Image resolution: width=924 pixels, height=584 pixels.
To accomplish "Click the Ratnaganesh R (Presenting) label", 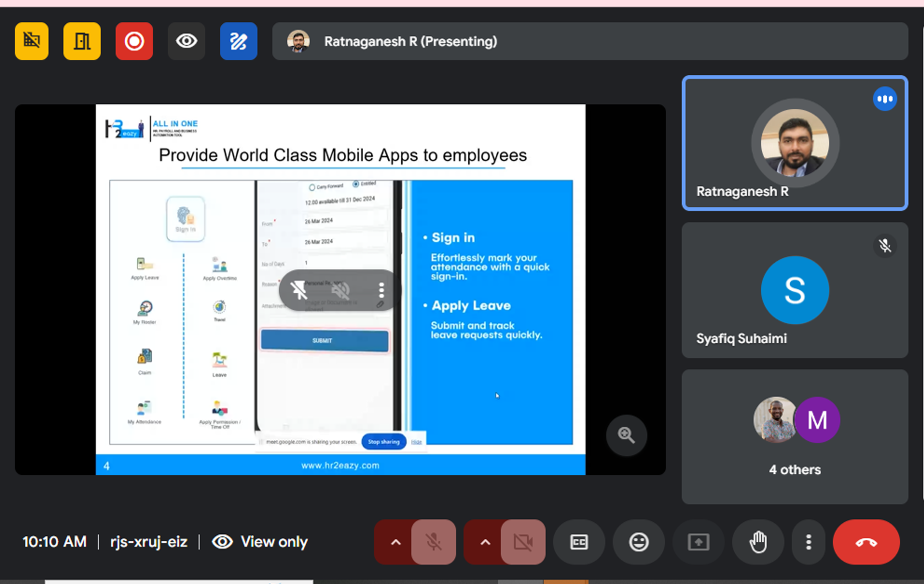I will click(410, 42).
